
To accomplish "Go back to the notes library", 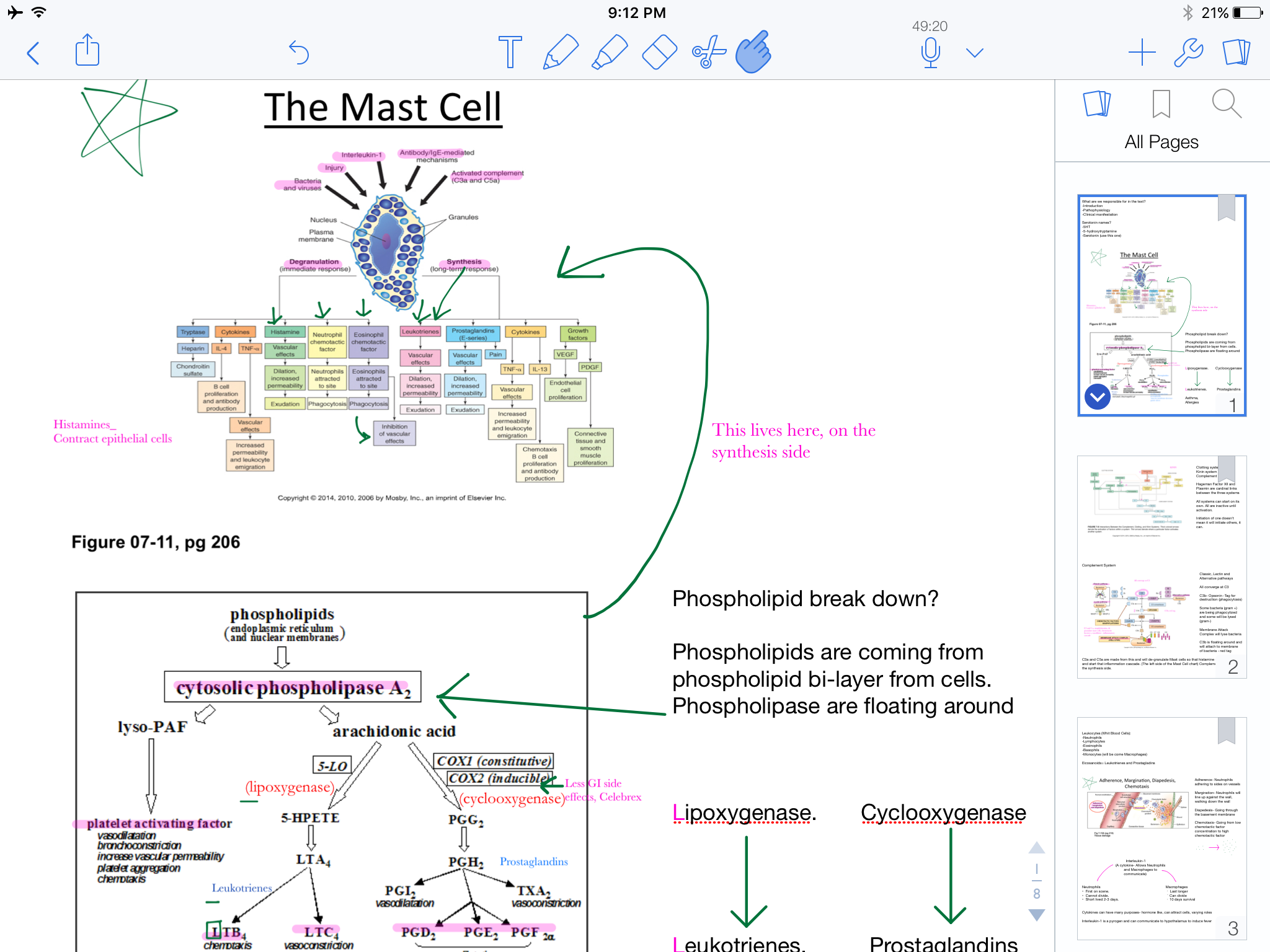I will tap(33, 53).
